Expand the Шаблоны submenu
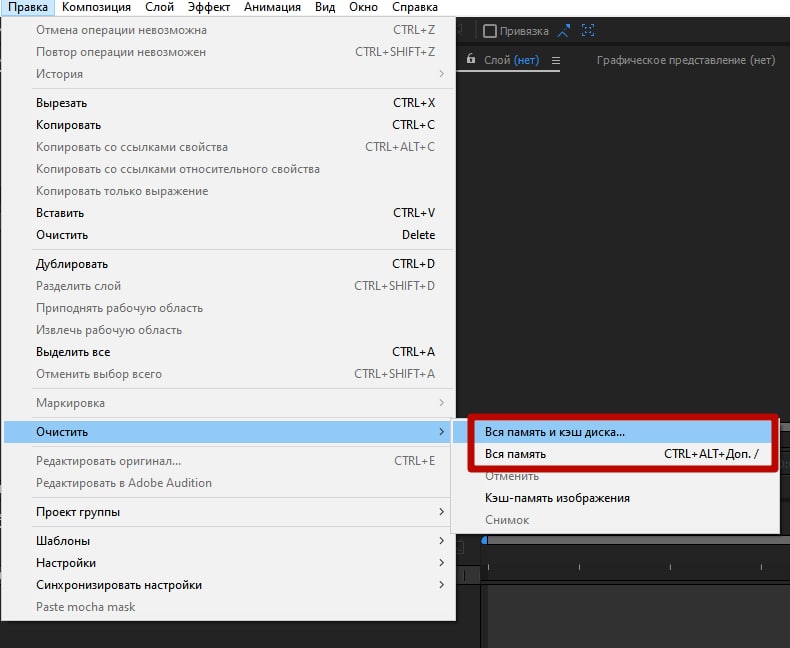The image size is (790, 648). tap(229, 541)
